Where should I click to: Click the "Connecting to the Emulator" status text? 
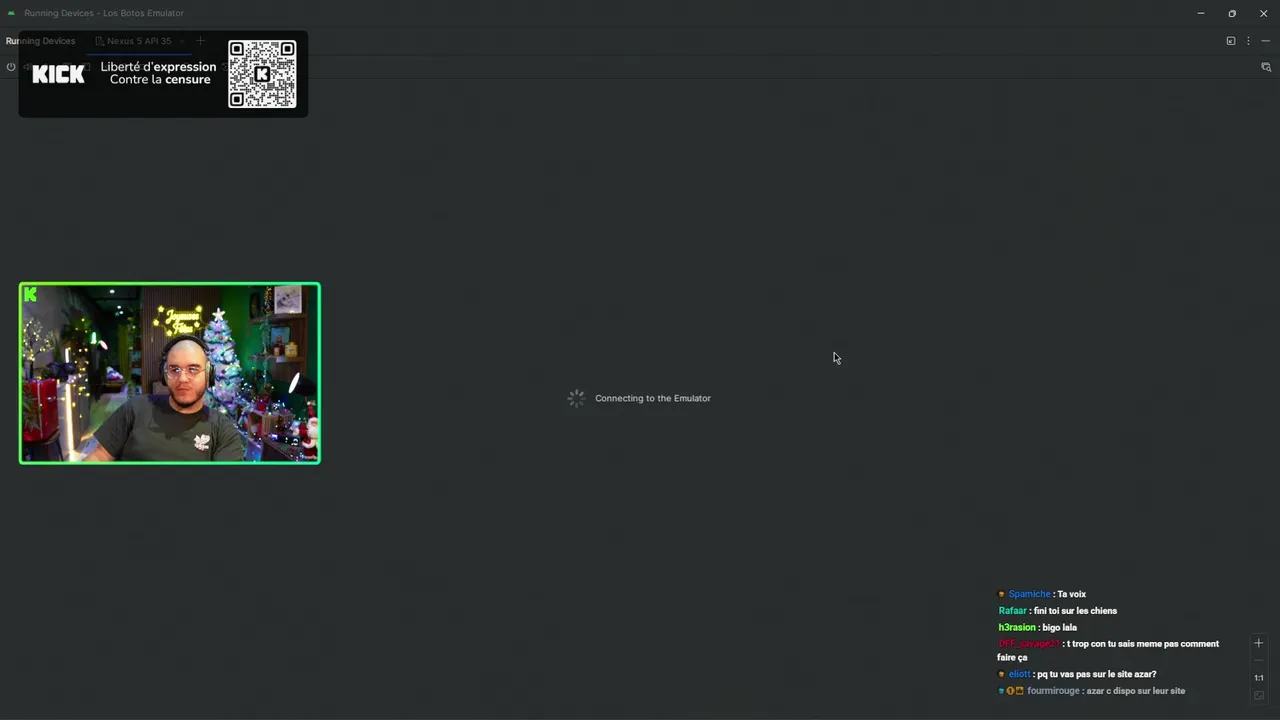coord(653,398)
